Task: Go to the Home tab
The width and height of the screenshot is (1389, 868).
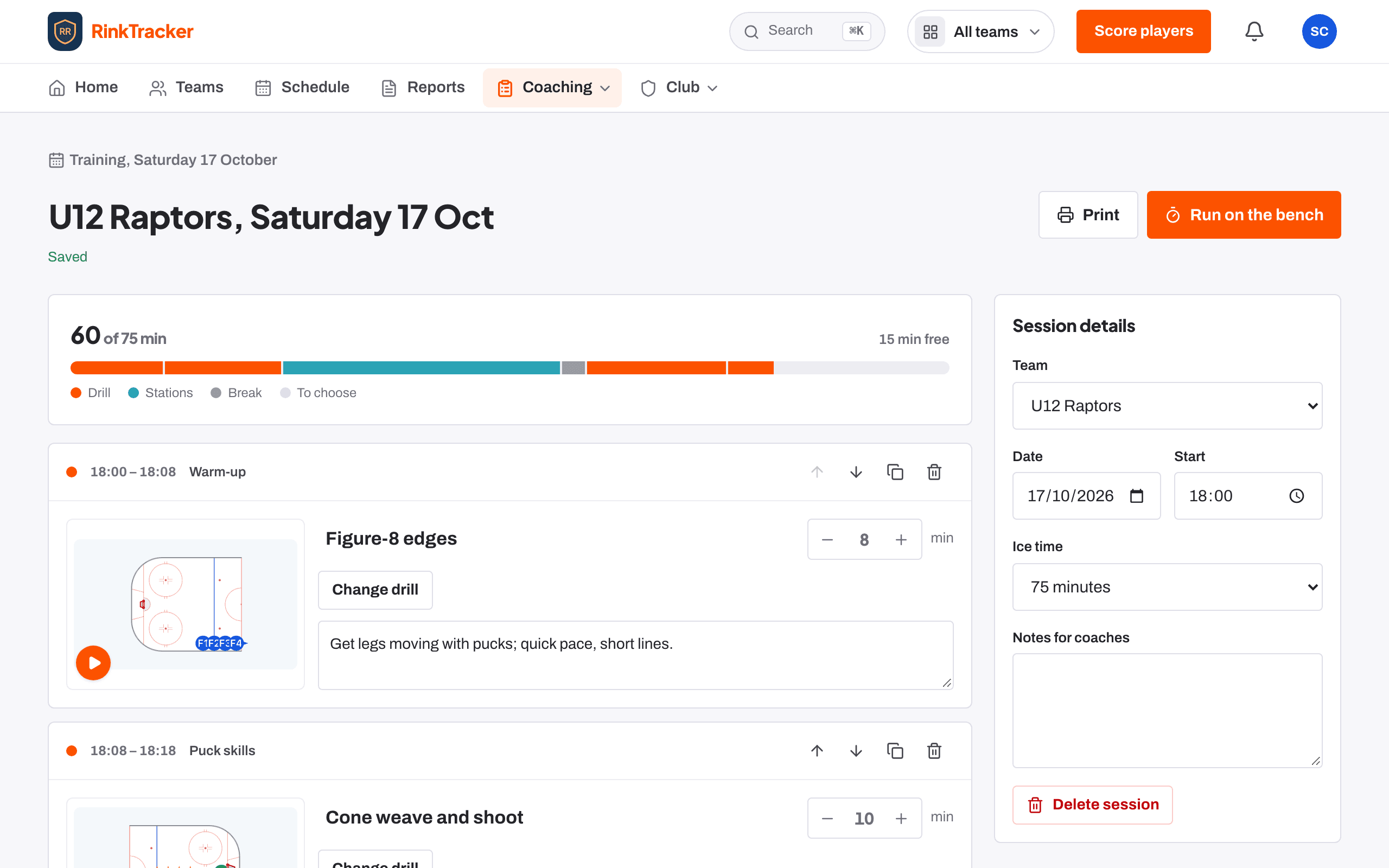Action: coord(83,87)
